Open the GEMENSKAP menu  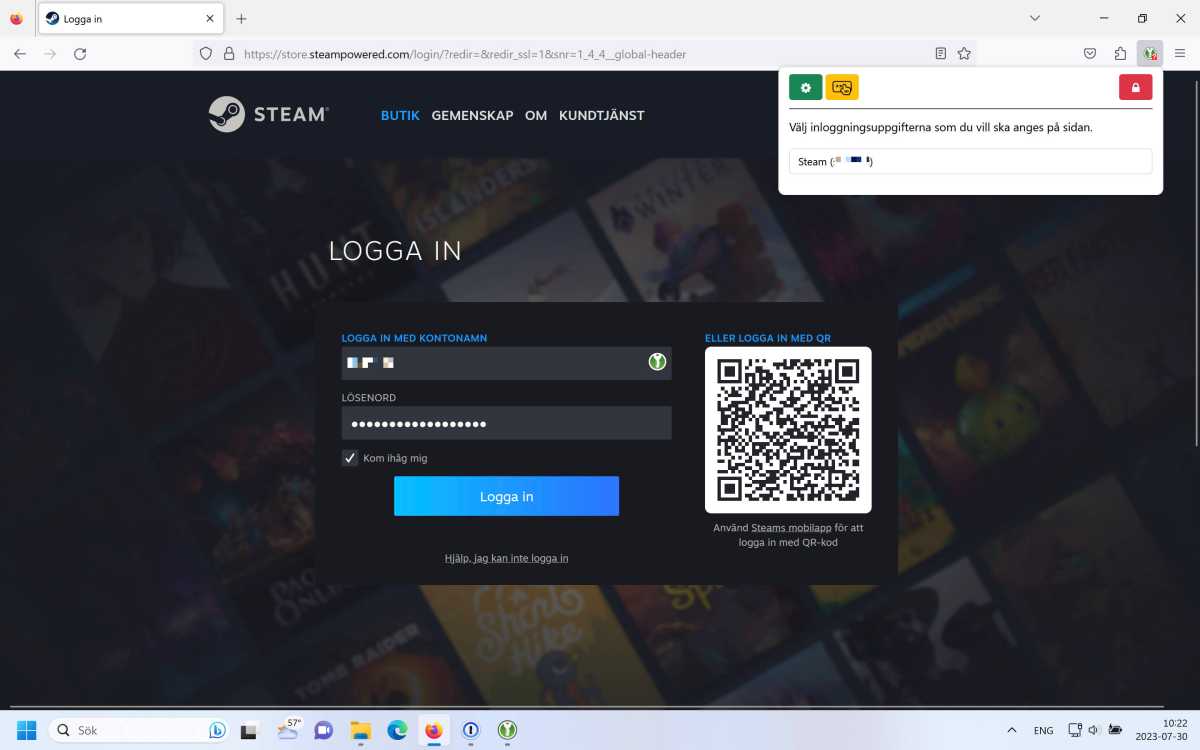point(472,115)
